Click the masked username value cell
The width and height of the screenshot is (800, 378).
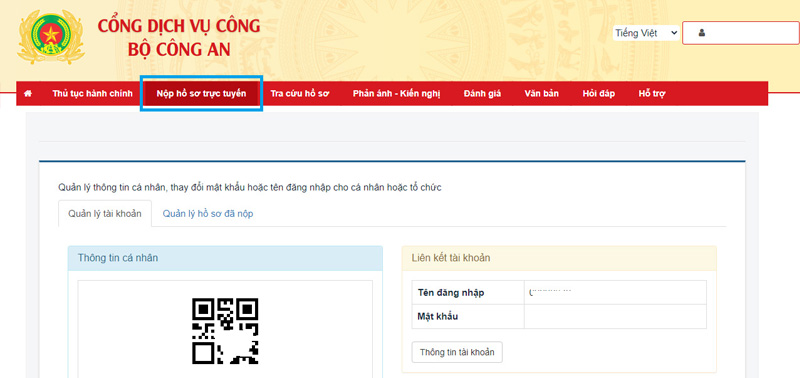pyautogui.click(x=615, y=292)
